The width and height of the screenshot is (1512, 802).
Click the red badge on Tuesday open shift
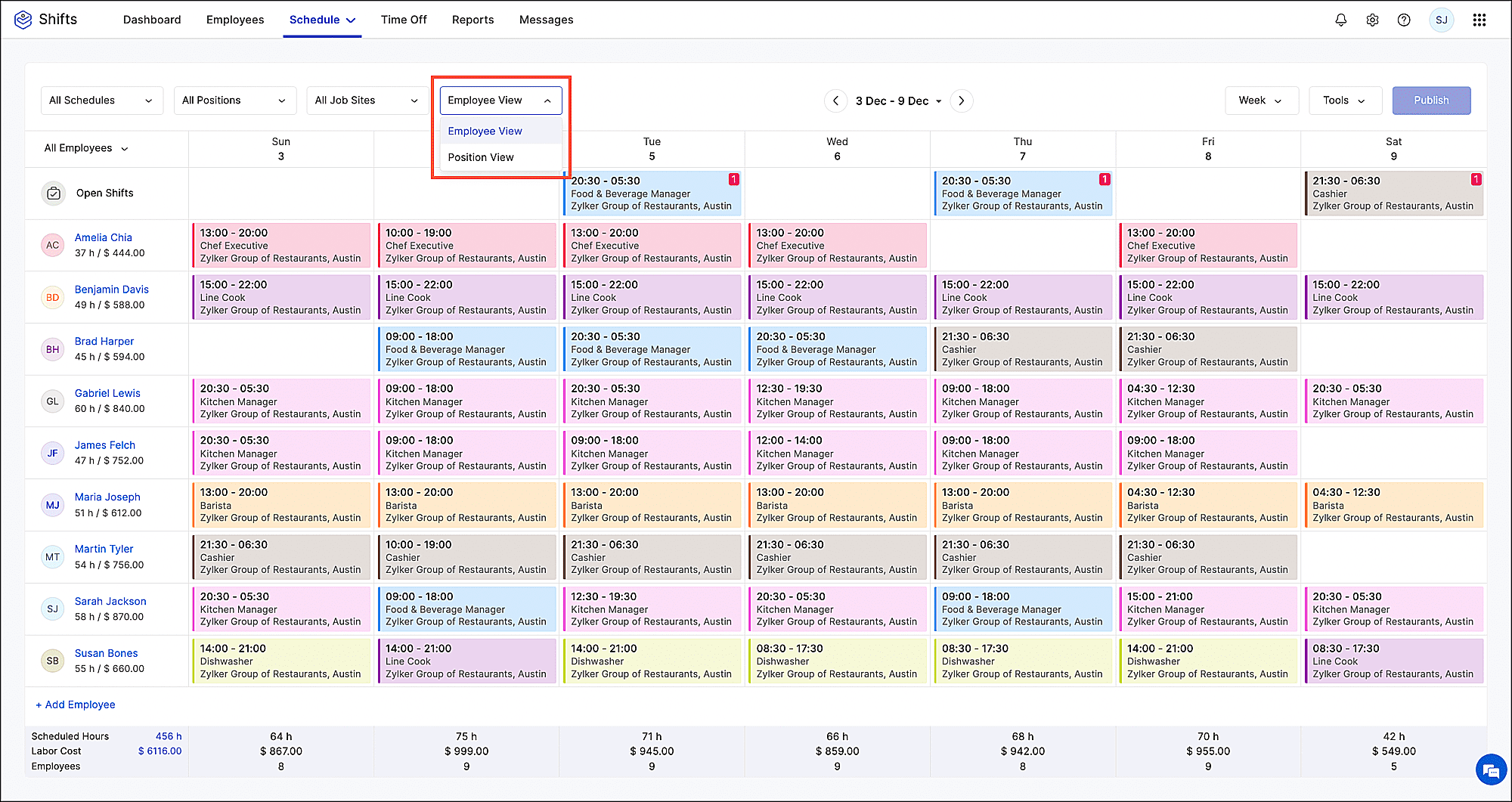coord(733,179)
